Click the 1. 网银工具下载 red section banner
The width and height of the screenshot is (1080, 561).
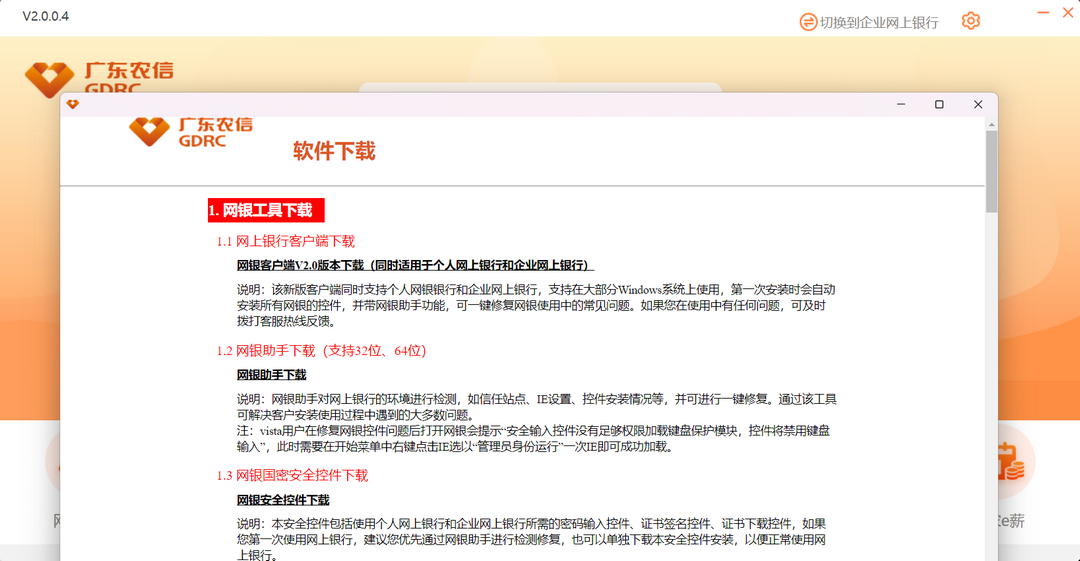[x=266, y=210]
